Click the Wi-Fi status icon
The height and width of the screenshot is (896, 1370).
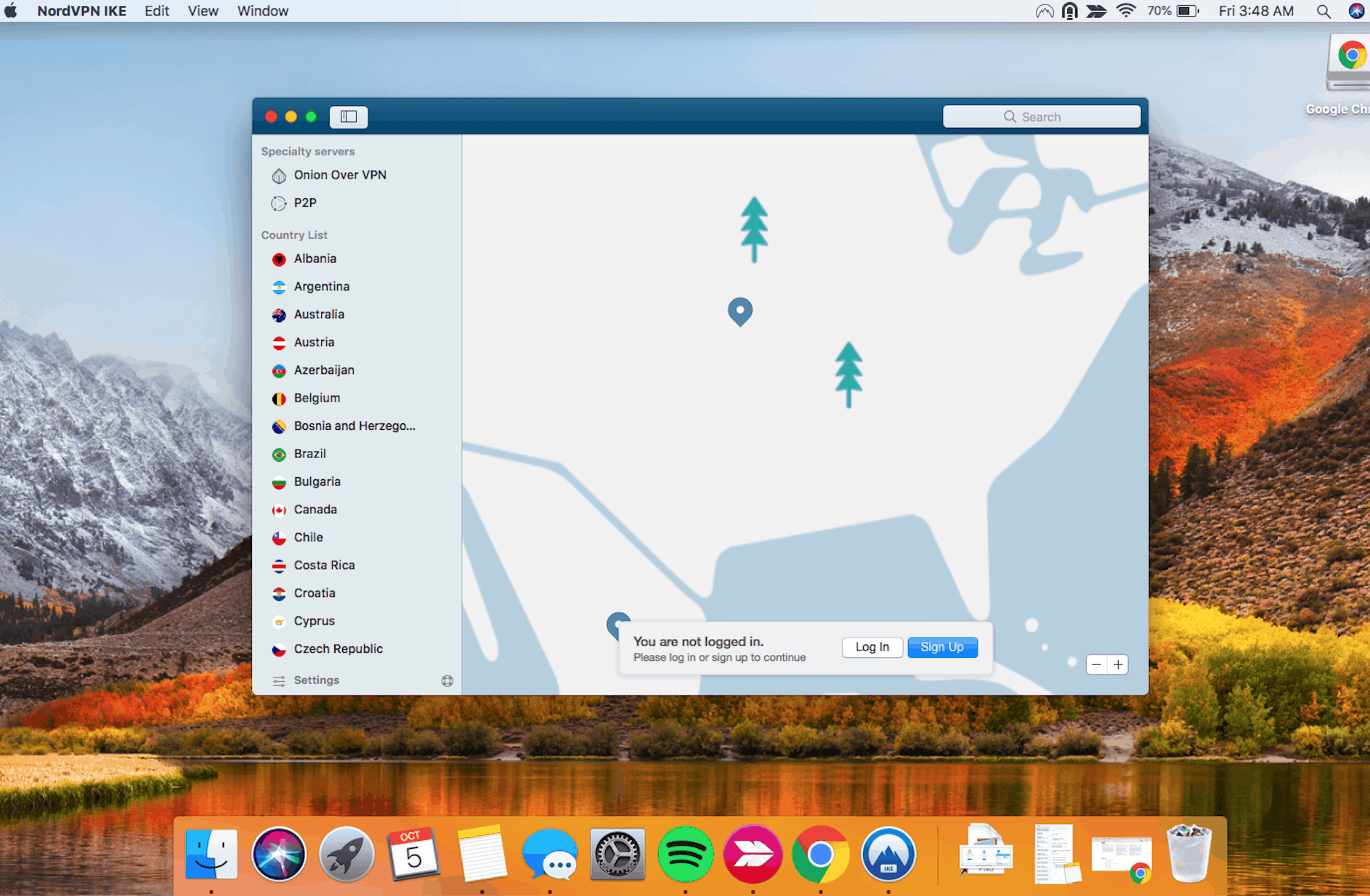click(1126, 11)
